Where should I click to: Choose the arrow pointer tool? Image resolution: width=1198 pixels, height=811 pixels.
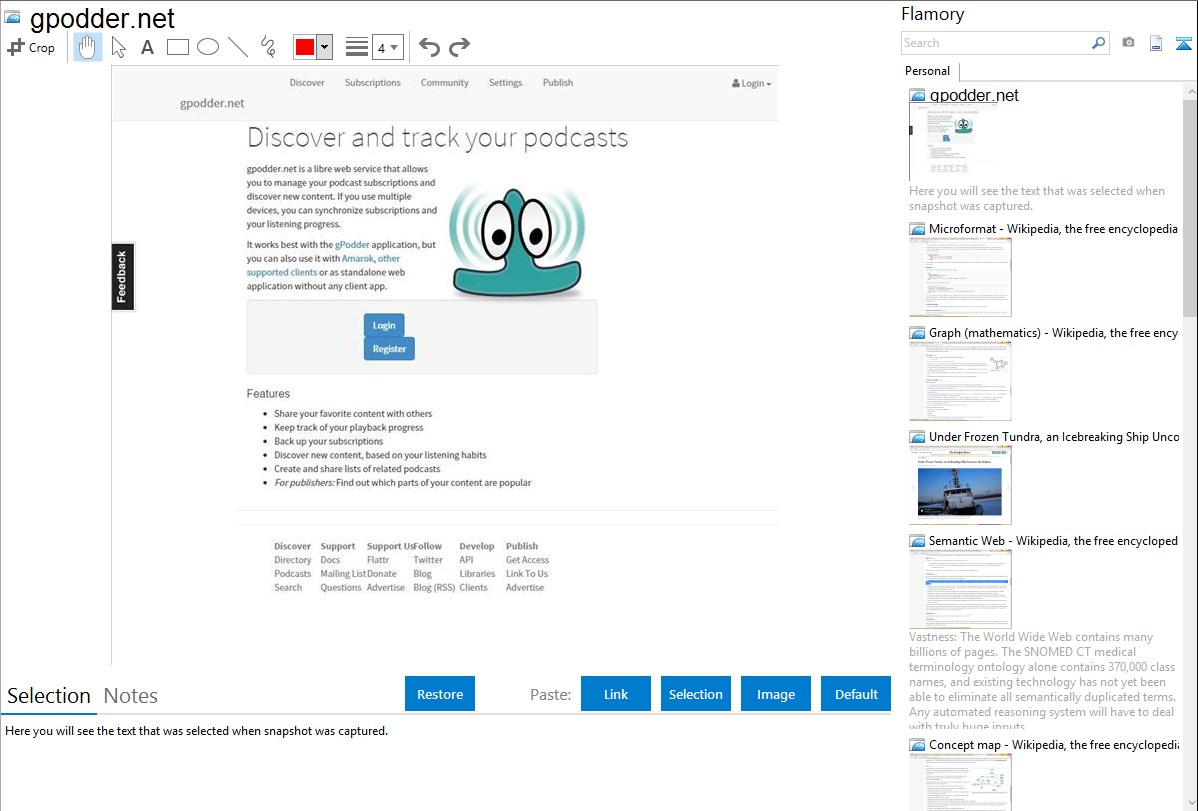pyautogui.click(x=118, y=47)
